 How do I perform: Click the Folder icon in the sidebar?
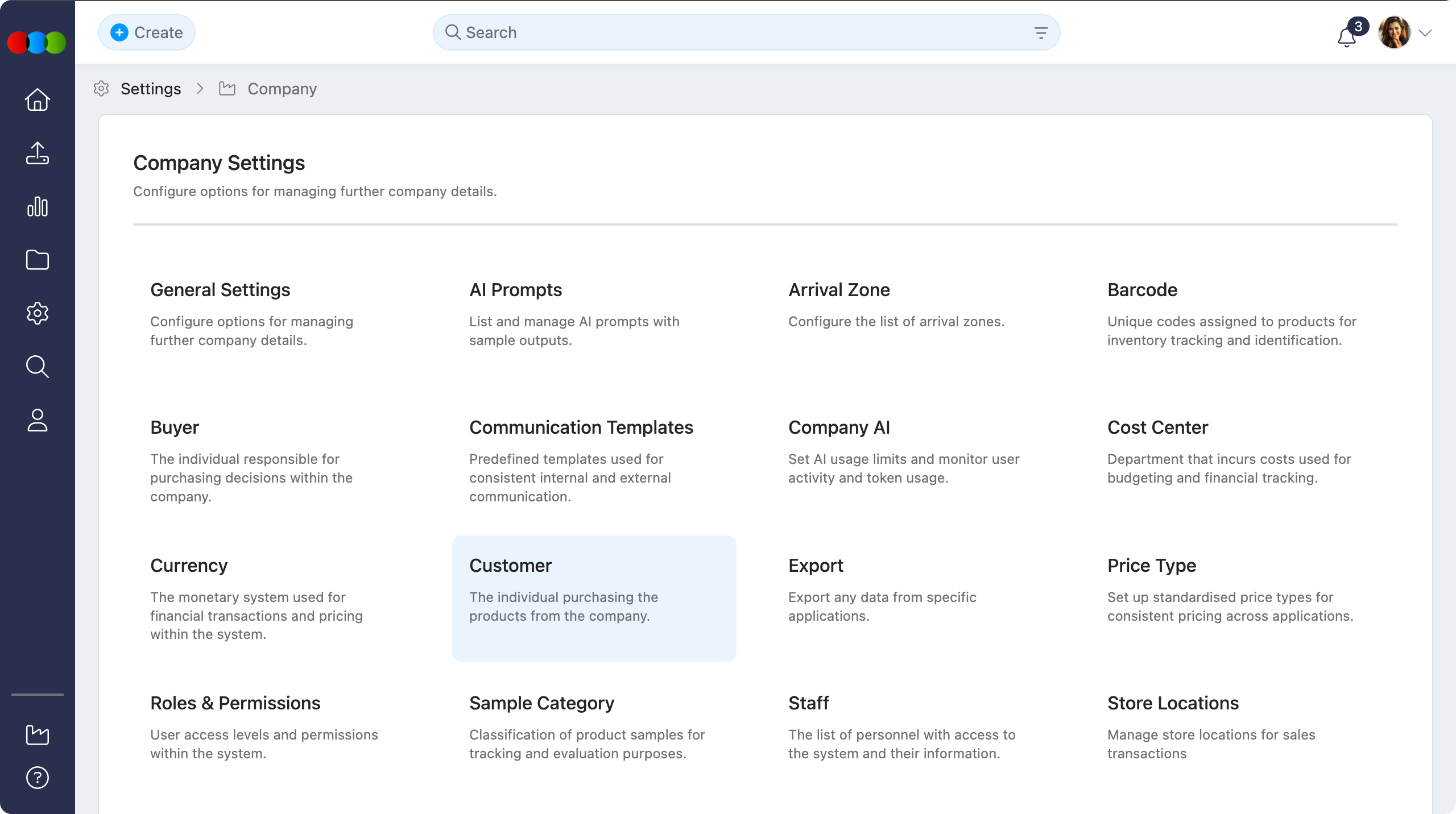coord(36,260)
